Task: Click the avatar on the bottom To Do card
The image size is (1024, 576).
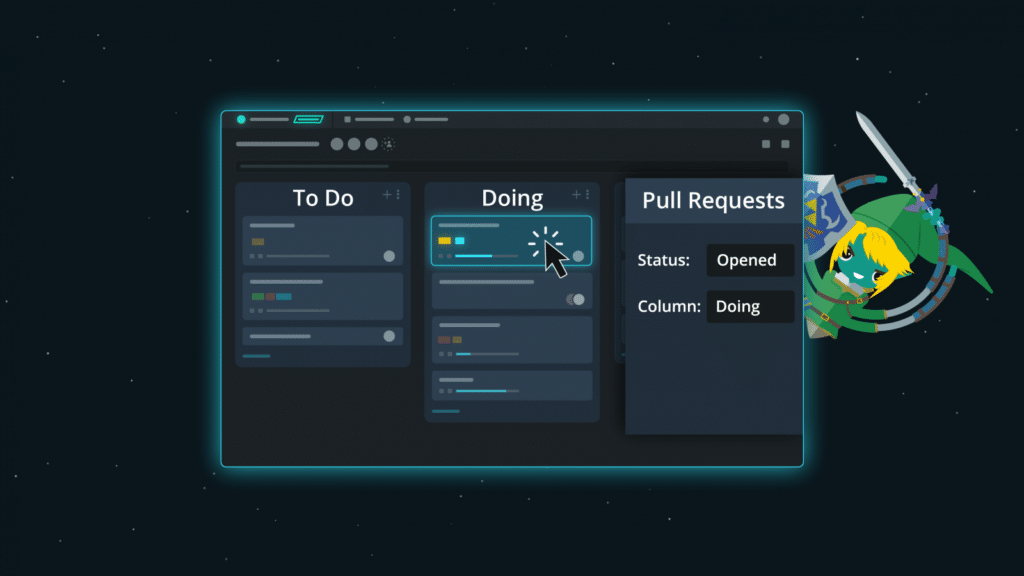Action: tap(388, 334)
